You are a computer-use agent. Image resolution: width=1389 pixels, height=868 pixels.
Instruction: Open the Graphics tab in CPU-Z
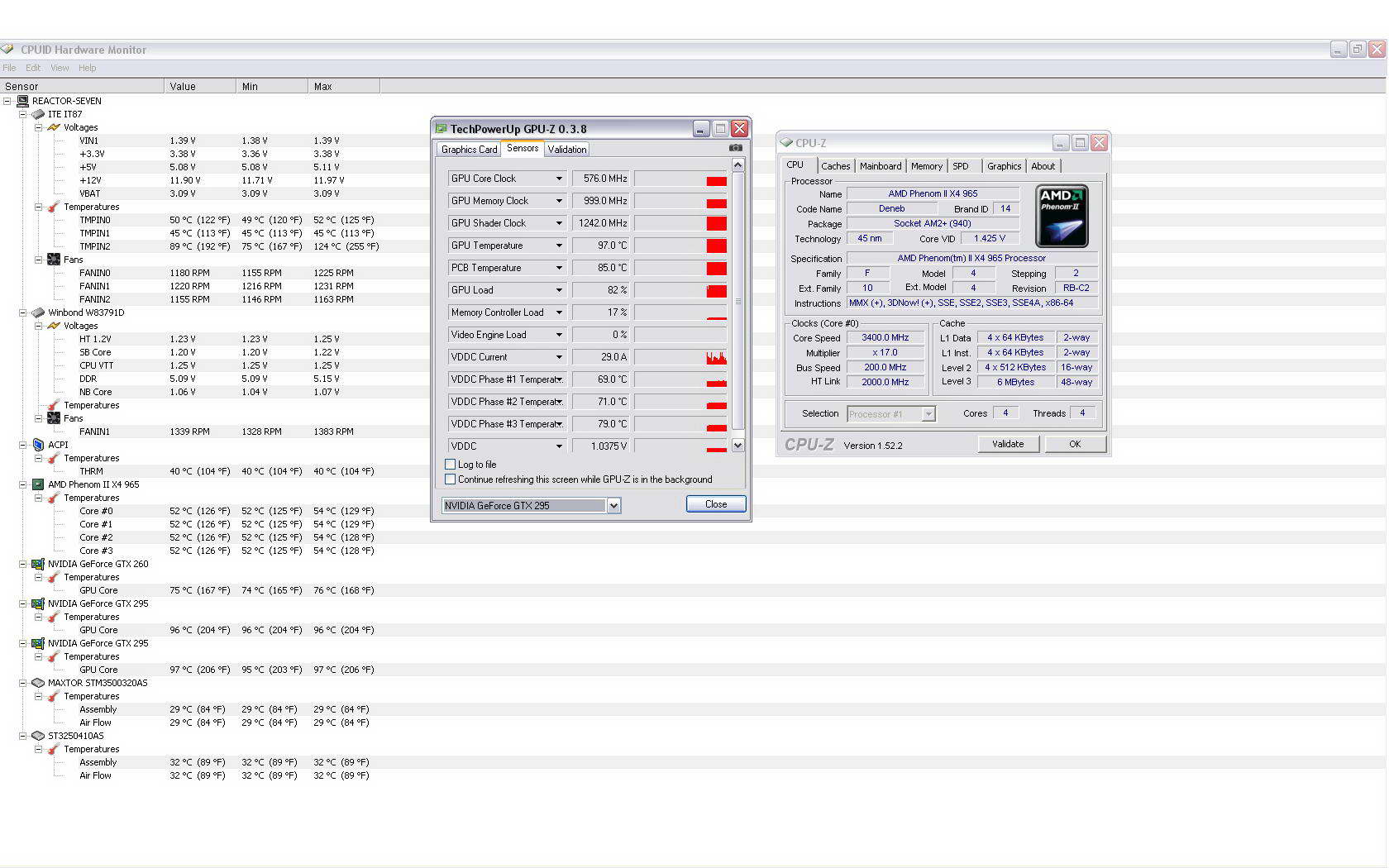pos(1004,166)
